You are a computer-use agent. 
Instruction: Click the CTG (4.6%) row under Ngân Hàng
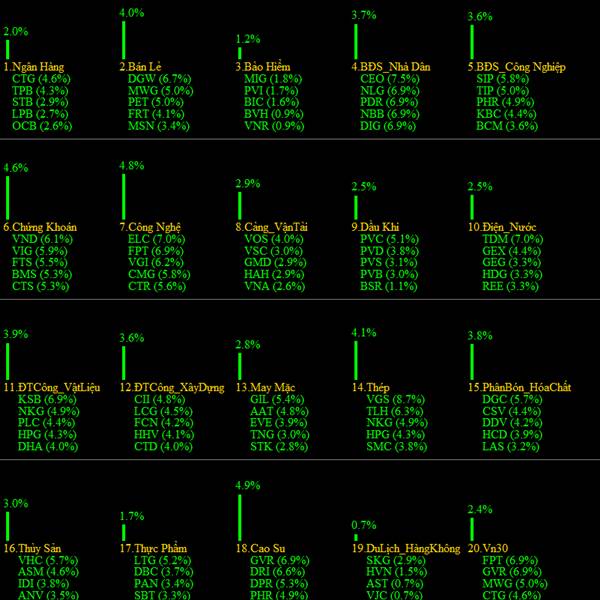(41, 79)
